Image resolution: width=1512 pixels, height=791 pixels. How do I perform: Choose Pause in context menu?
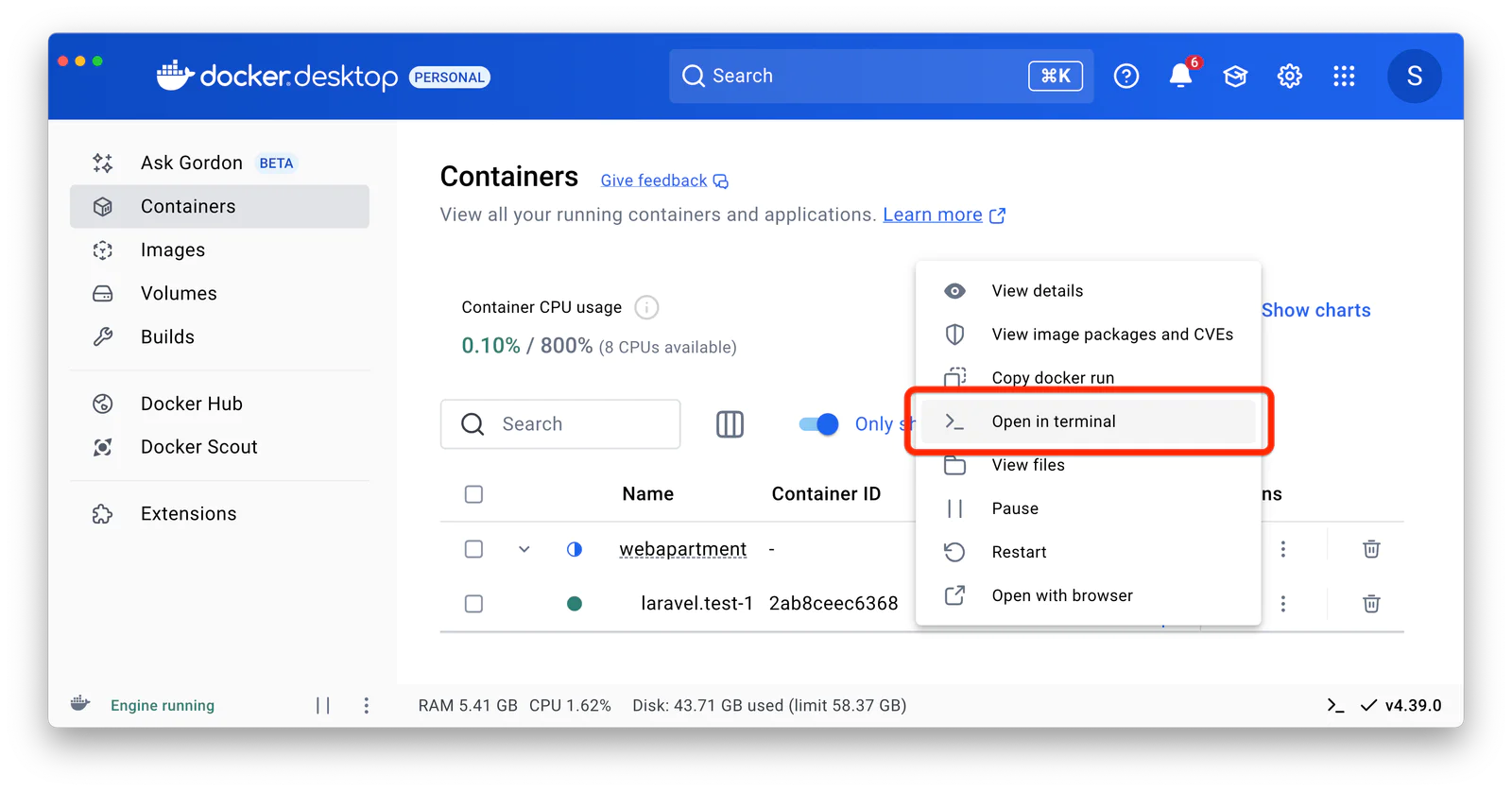tap(1088, 508)
